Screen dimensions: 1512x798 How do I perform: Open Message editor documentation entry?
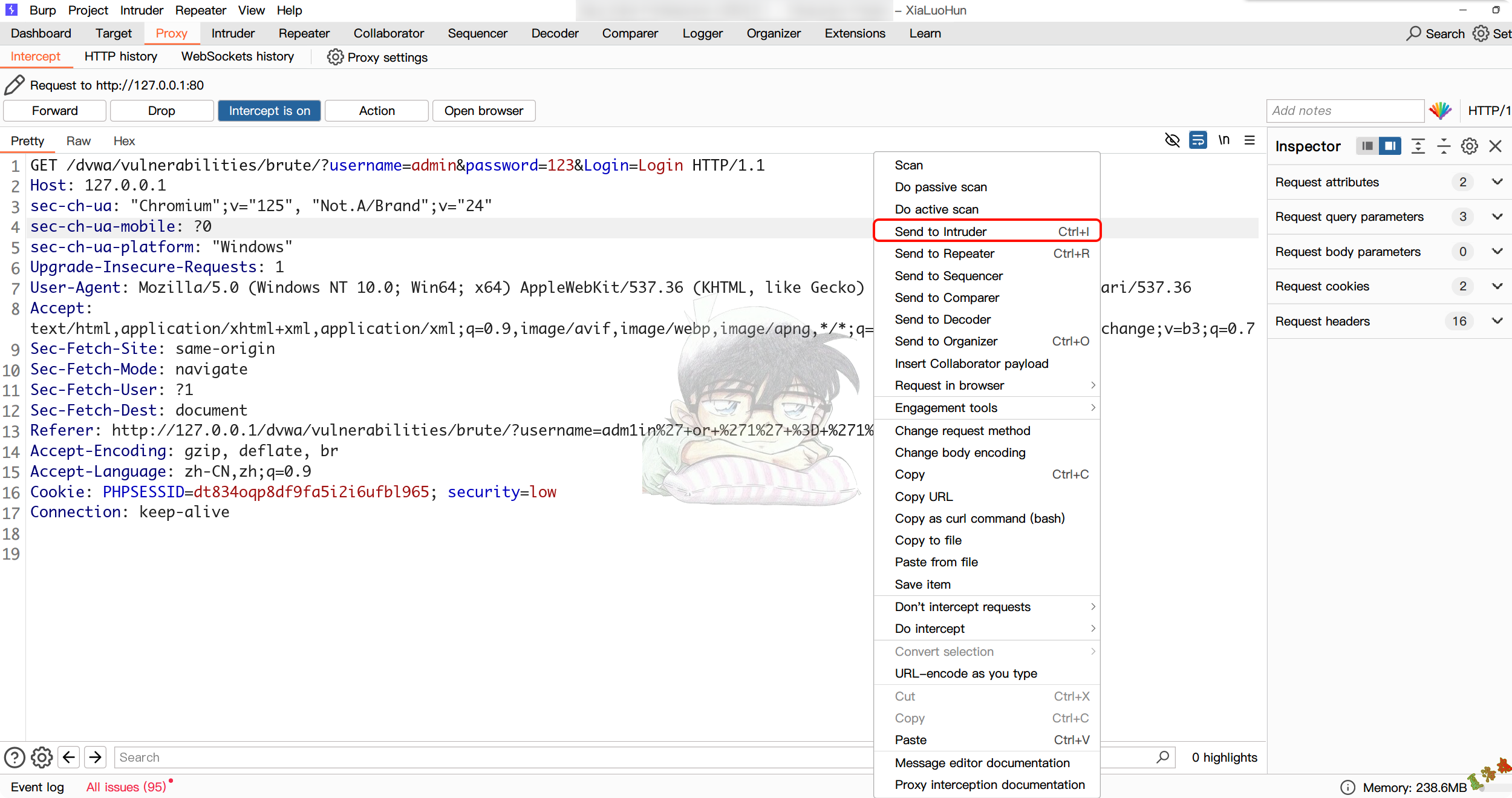coord(986,763)
